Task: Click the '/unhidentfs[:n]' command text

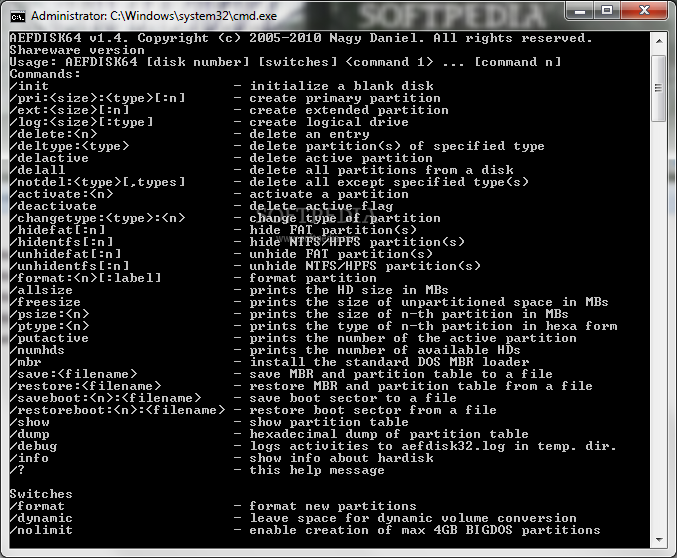Action: coord(70,266)
